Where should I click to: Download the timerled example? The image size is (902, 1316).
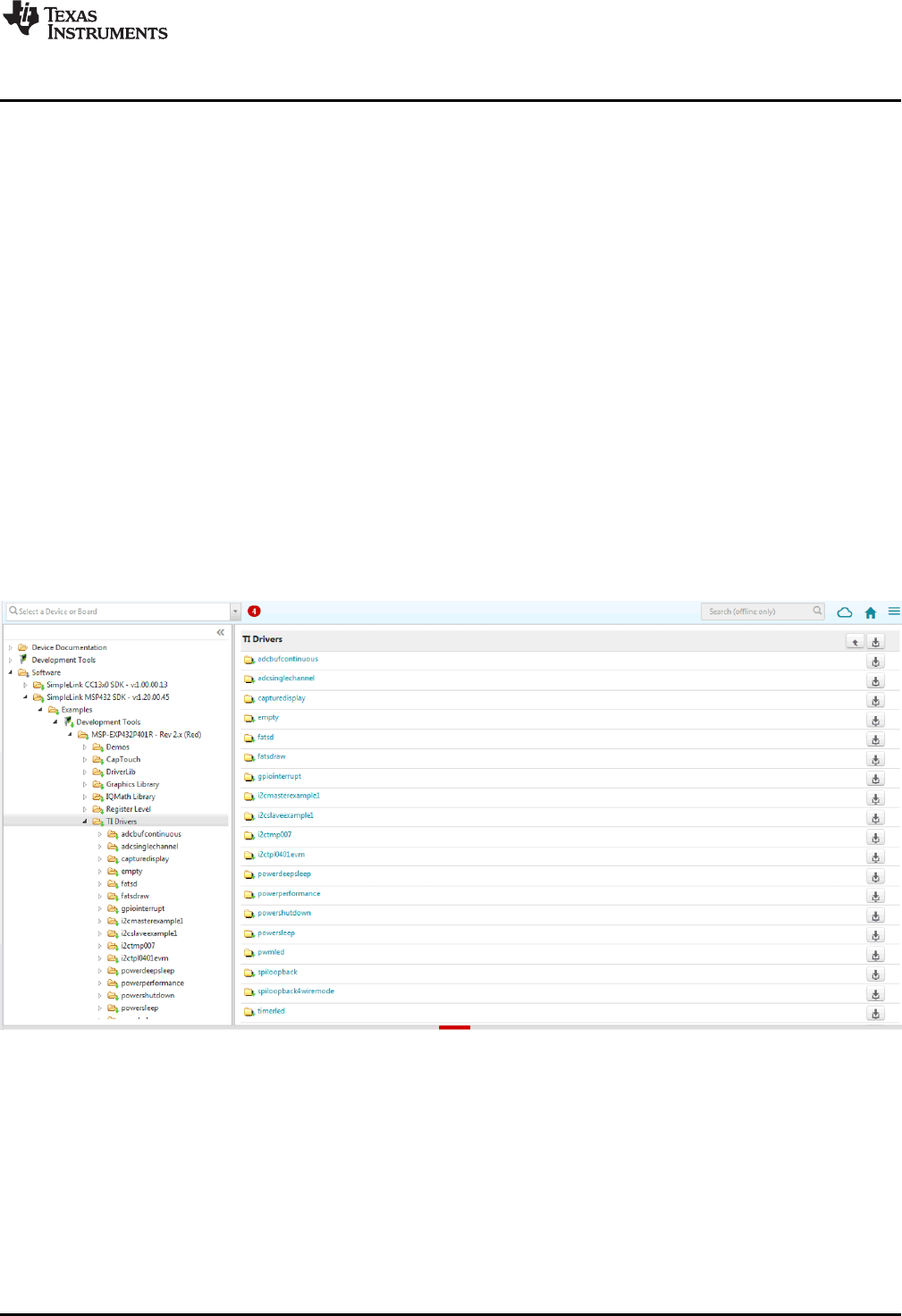tap(876, 1014)
